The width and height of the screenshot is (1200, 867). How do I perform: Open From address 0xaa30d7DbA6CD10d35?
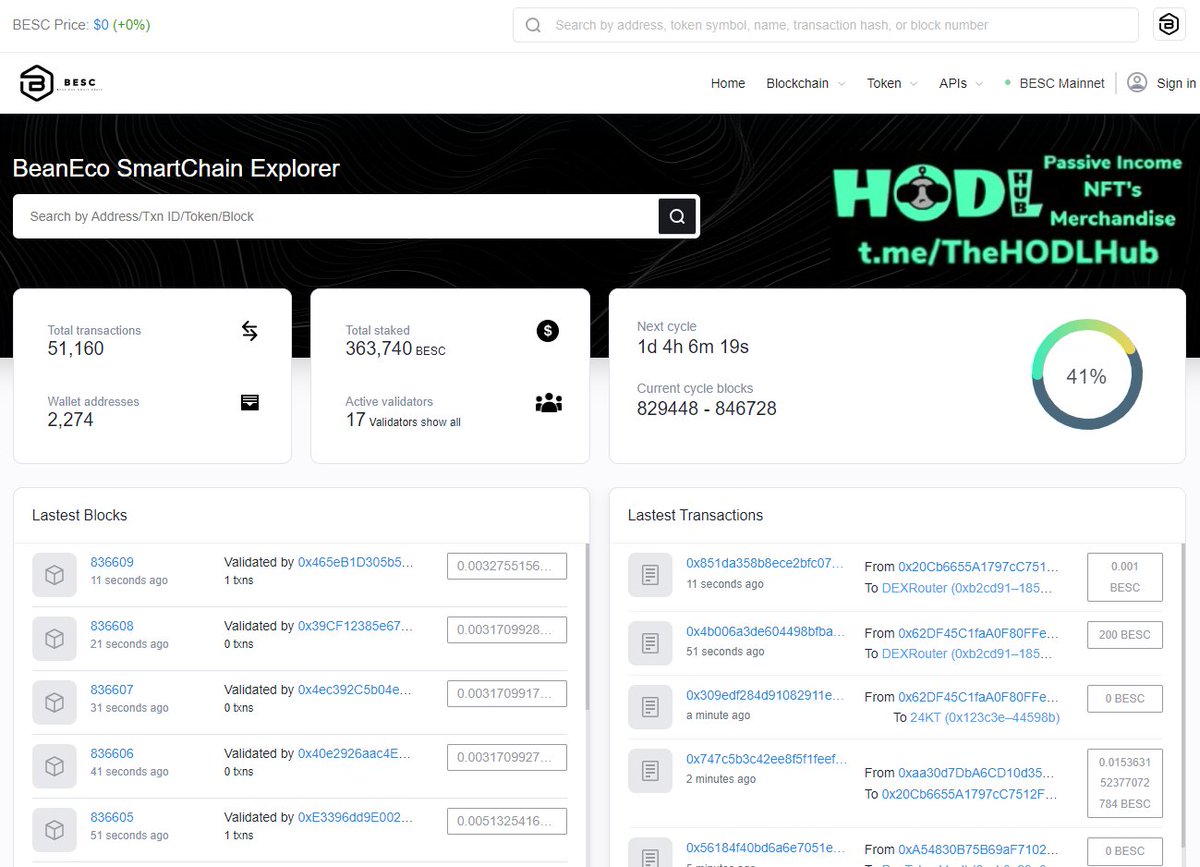tap(977, 772)
